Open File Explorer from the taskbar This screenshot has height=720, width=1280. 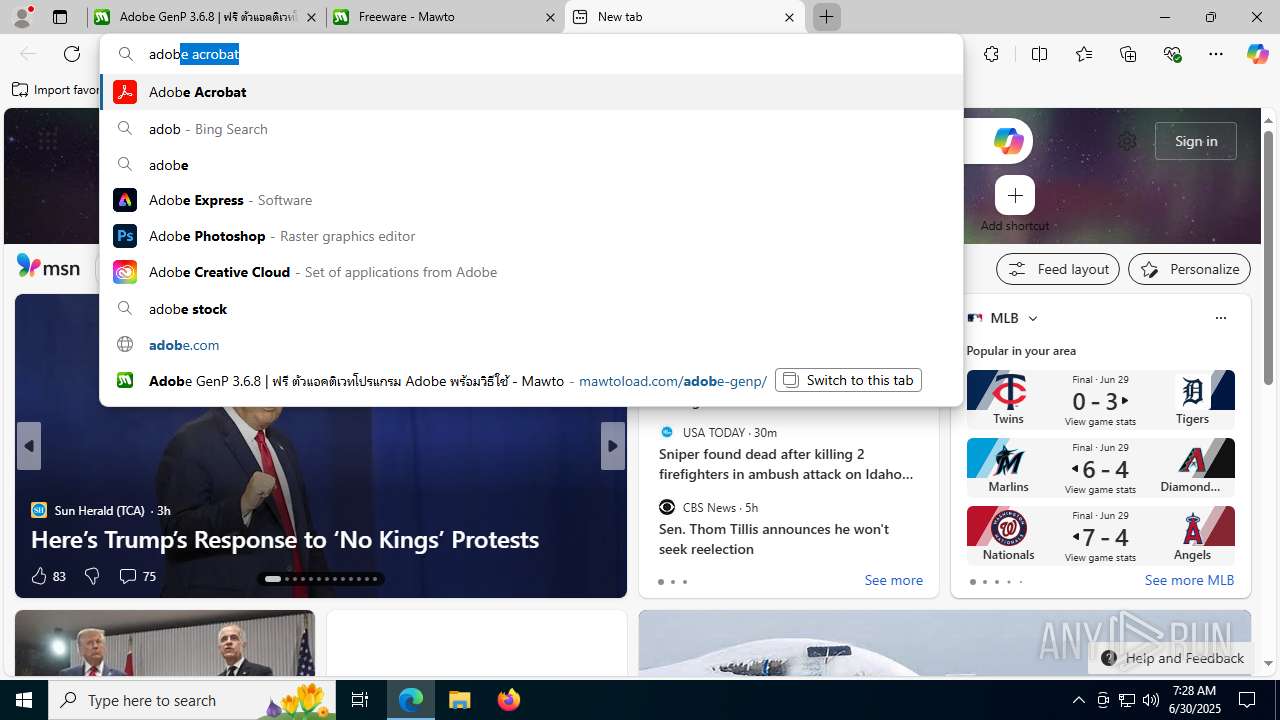[459, 700]
